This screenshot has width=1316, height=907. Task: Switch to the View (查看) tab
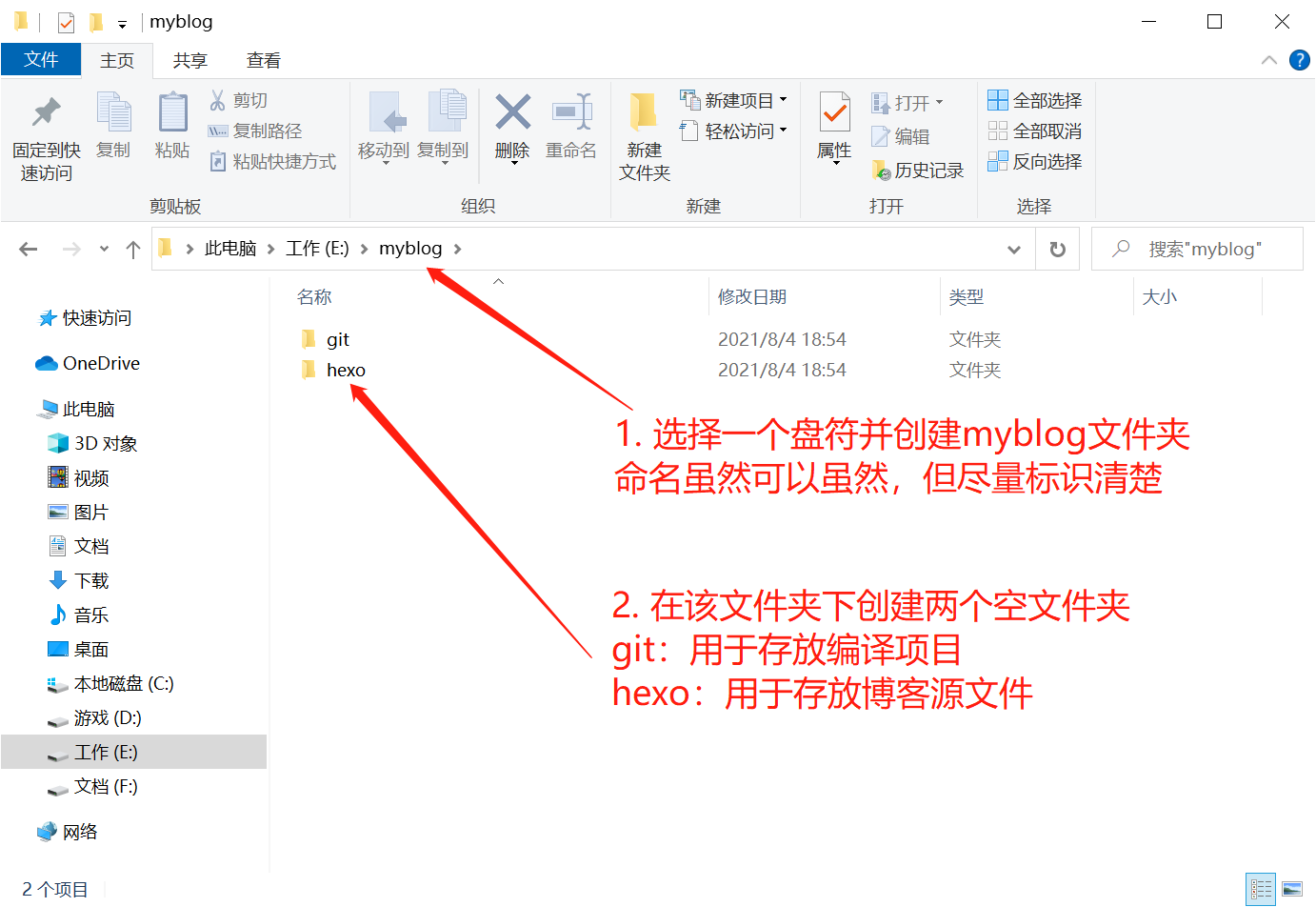pyautogui.click(x=264, y=60)
